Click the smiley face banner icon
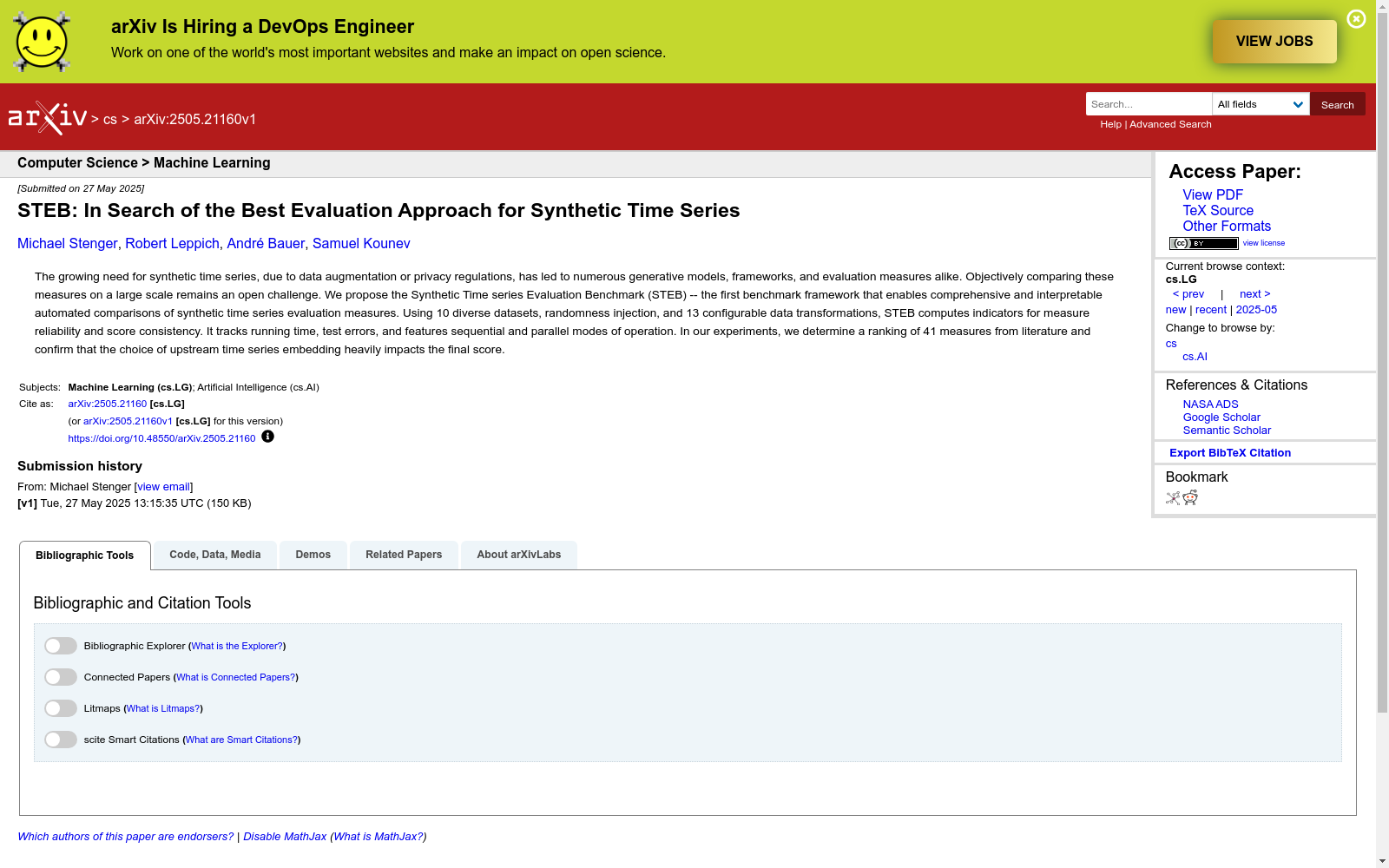The width and height of the screenshot is (1389, 868). click(42, 42)
